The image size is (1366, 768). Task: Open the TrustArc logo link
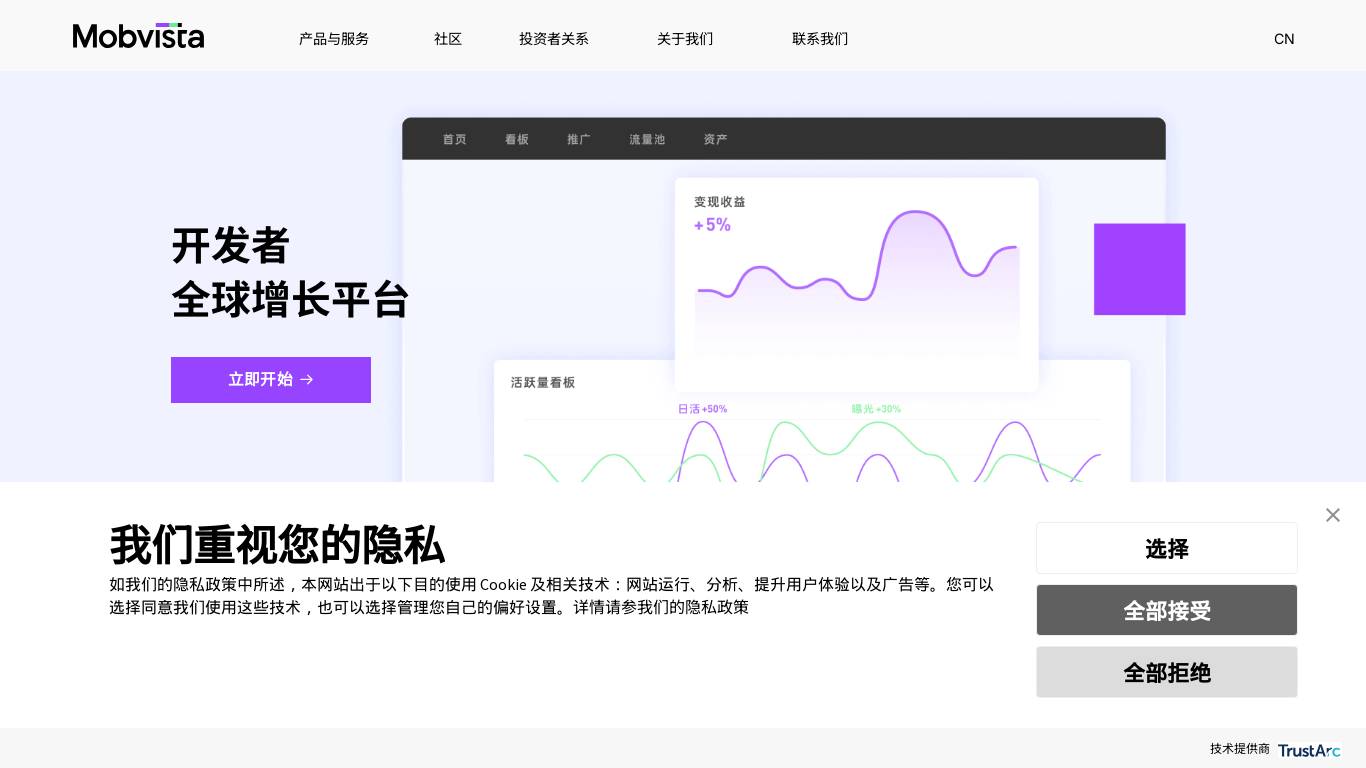1308,750
